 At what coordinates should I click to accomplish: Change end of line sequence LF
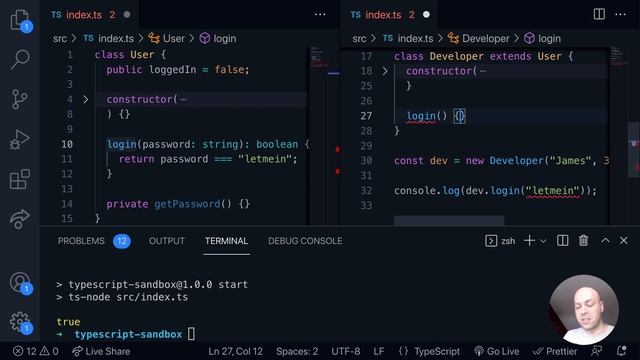(379, 351)
